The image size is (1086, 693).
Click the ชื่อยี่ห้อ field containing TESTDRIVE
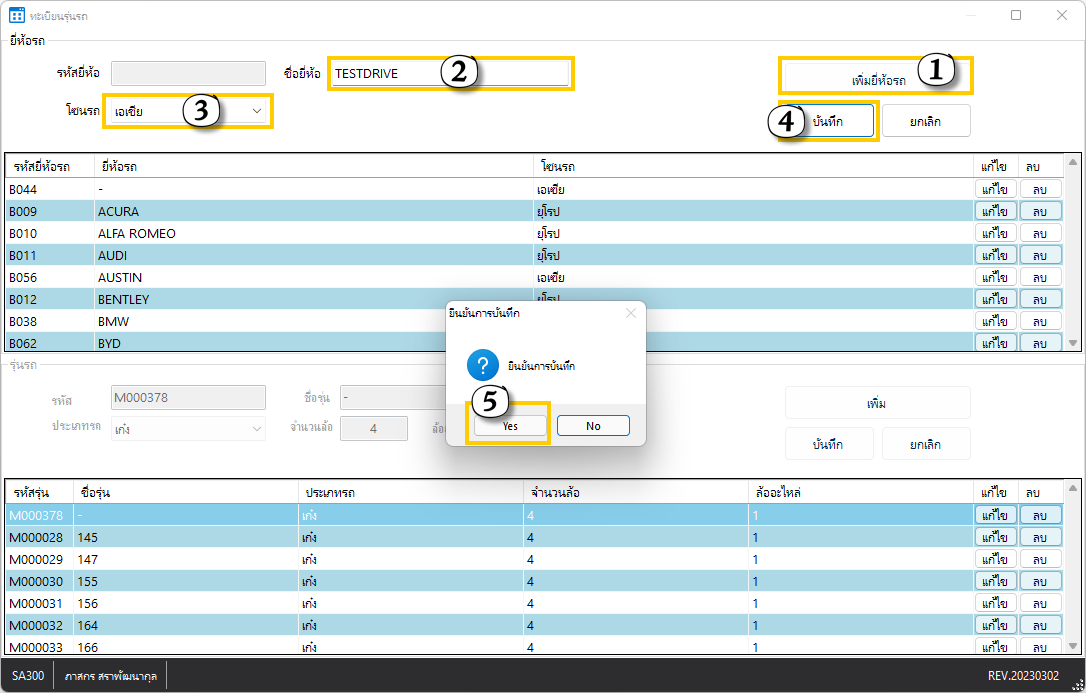(x=450, y=73)
